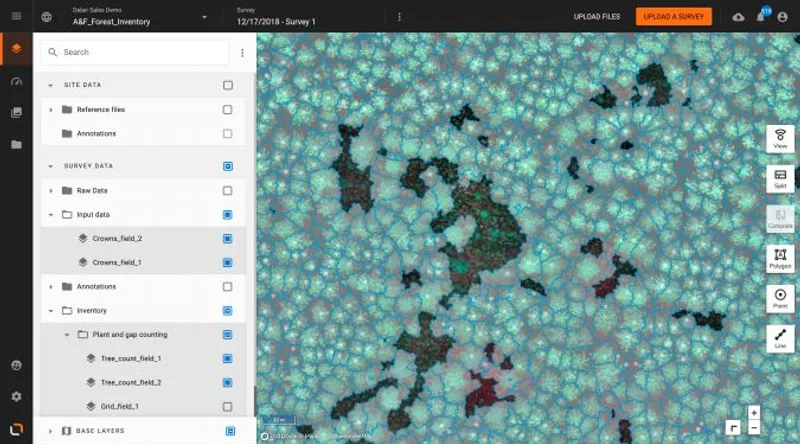800x444 pixels.
Task: Click the Upload Files link
Action: (596, 17)
